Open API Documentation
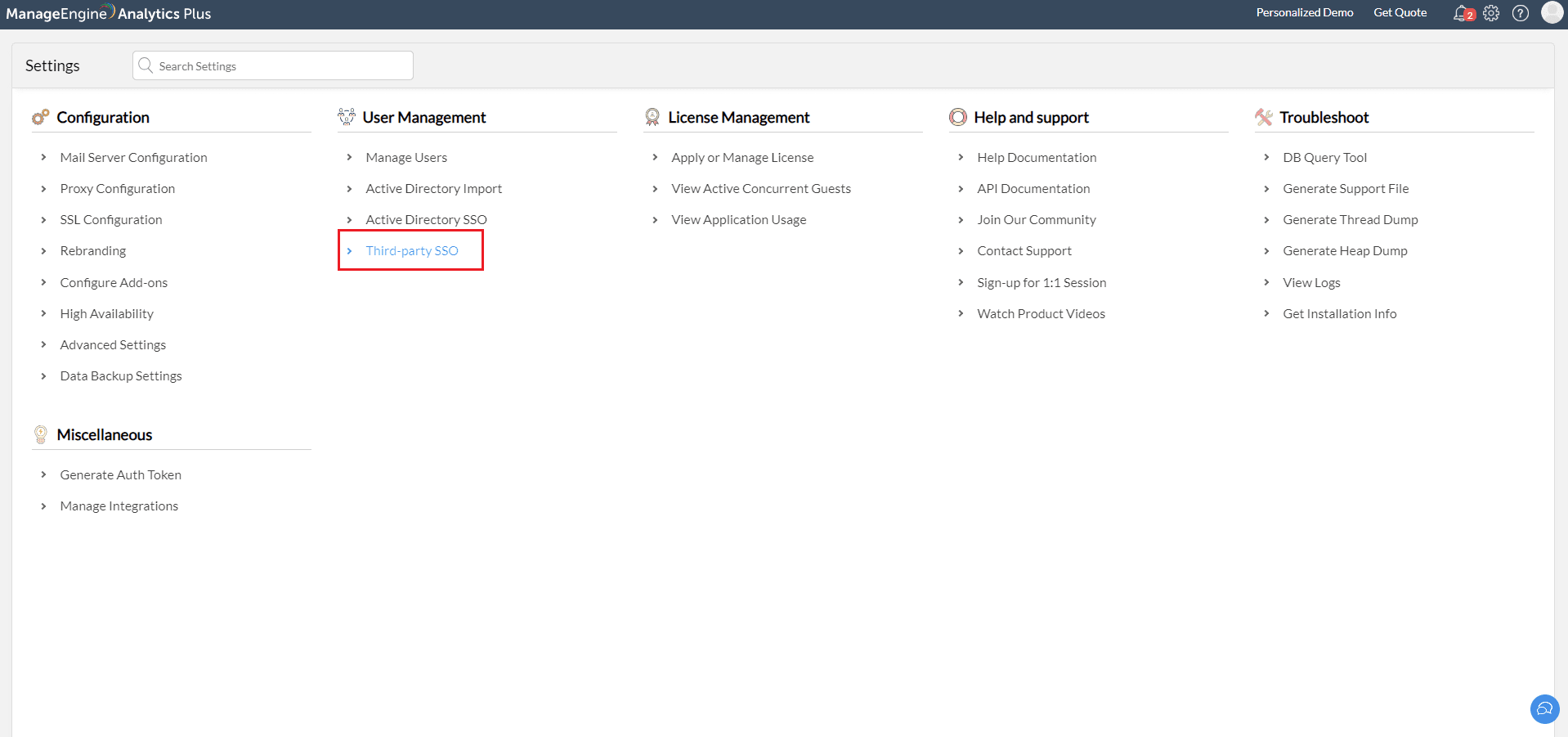 [1033, 188]
